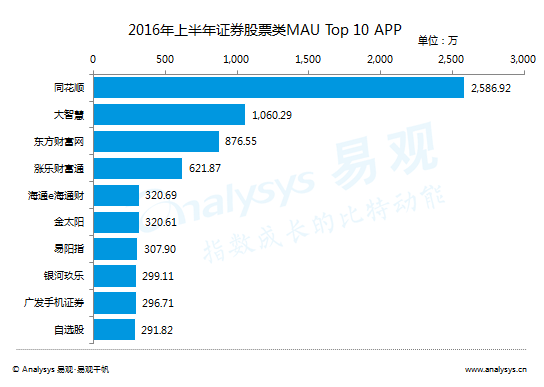Click the Analysys 易观 copyright text
Image resolution: width=544 pixels, height=387 pixels.
pyautogui.click(x=60, y=369)
